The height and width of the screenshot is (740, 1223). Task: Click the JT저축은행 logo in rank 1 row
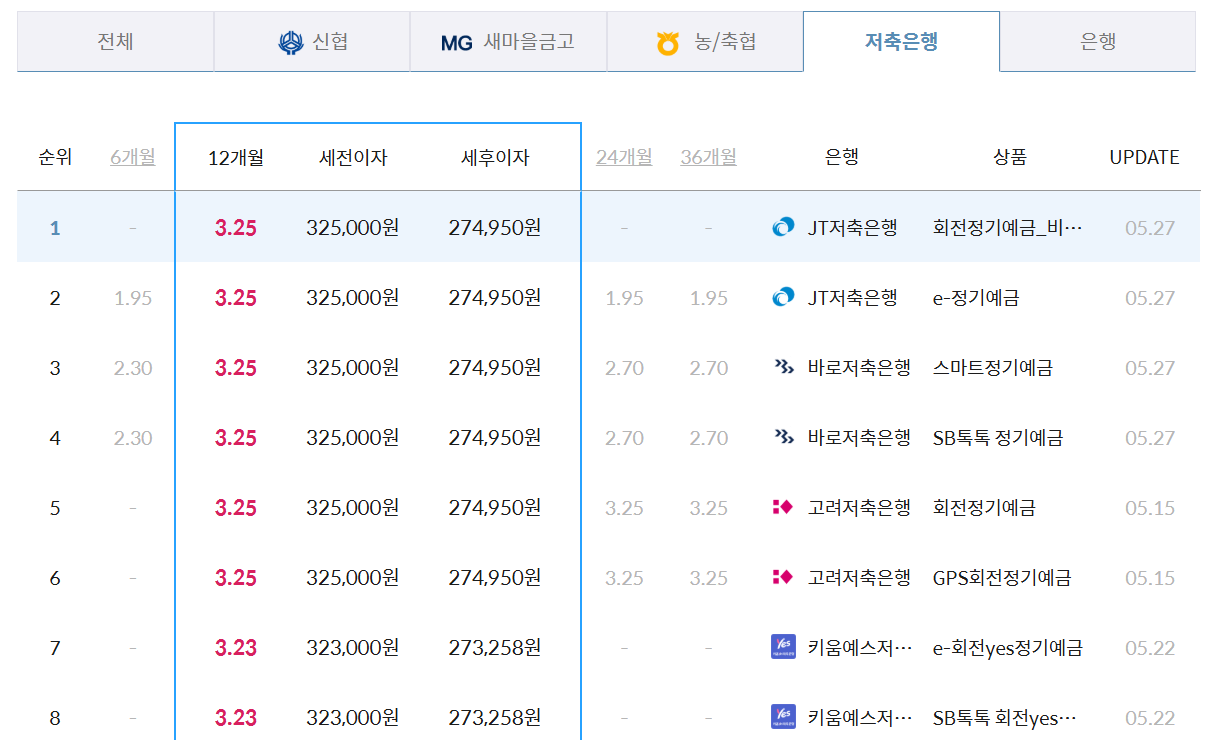click(x=784, y=228)
